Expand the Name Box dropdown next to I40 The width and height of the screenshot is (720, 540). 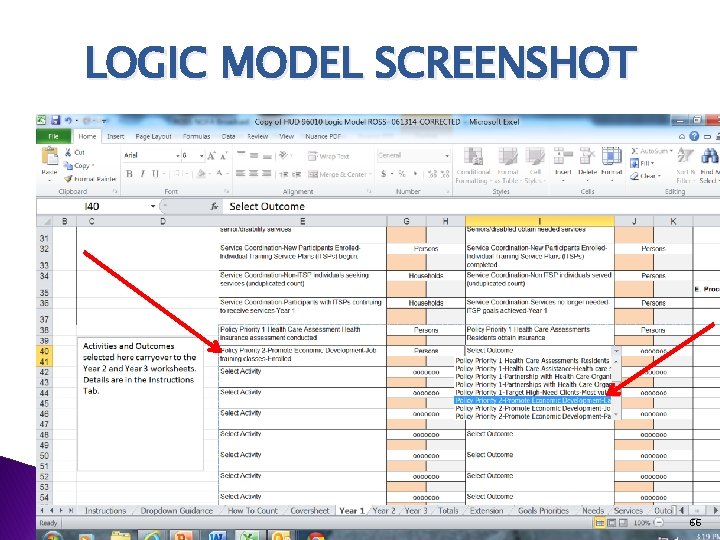pyautogui.click(x=153, y=206)
